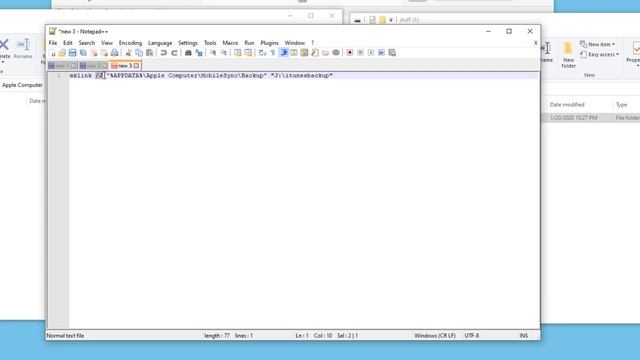Screen dimensions: 640x360
Task: Run macro multiple times icon
Action: 382,53
